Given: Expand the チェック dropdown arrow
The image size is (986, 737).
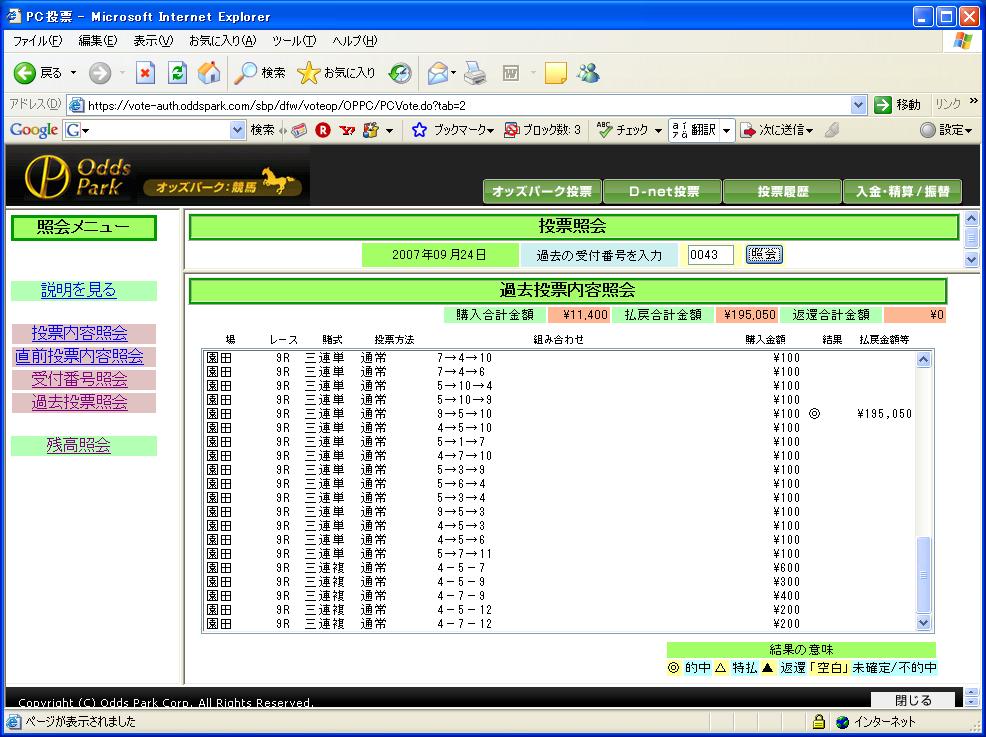Looking at the screenshot, I should (x=658, y=131).
